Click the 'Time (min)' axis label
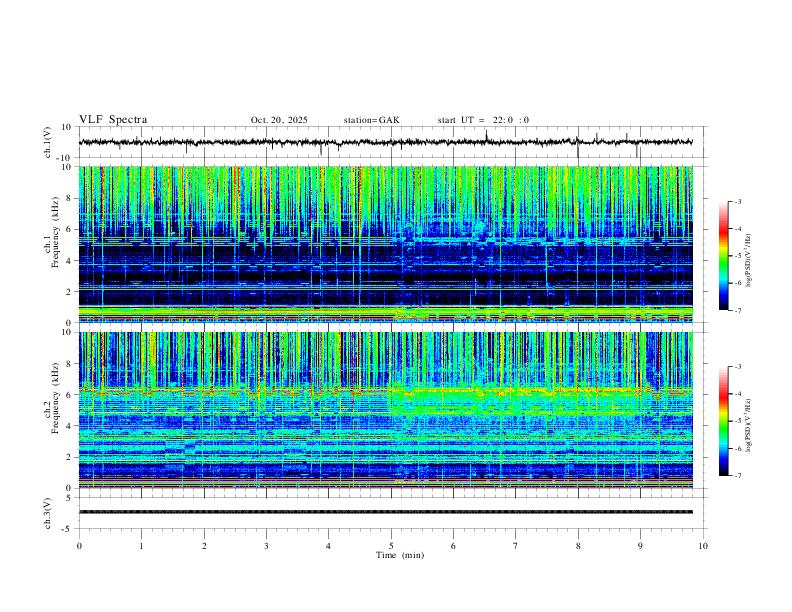 (x=400, y=555)
